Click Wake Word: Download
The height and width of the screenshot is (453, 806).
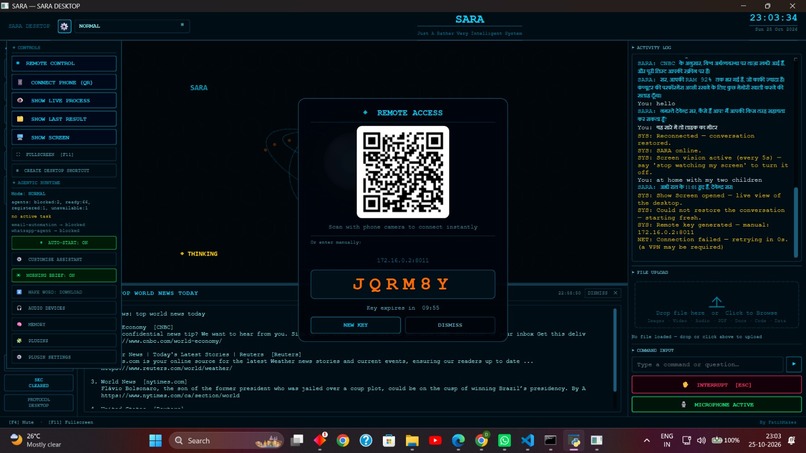(64, 292)
